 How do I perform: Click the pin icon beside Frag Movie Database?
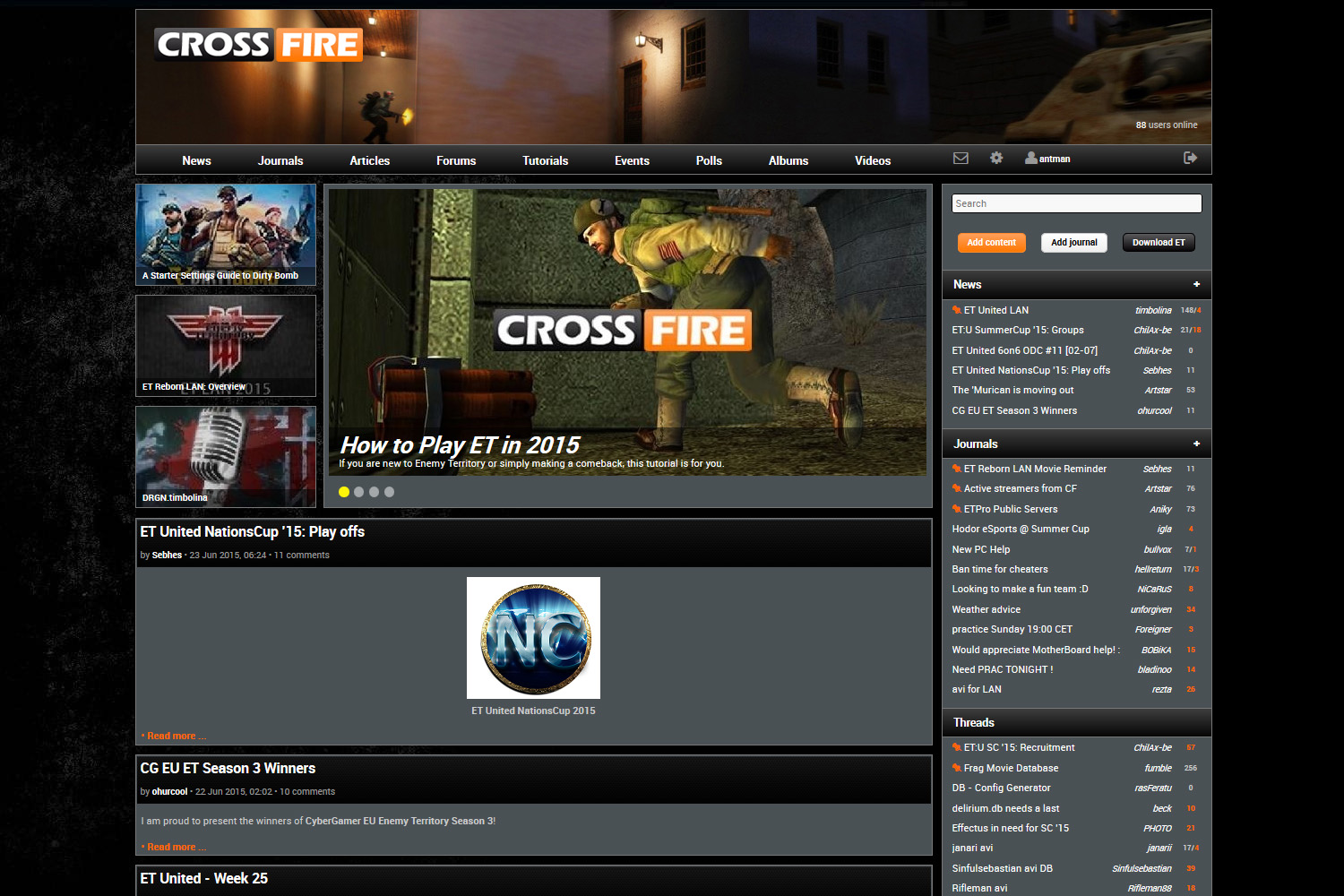[957, 768]
